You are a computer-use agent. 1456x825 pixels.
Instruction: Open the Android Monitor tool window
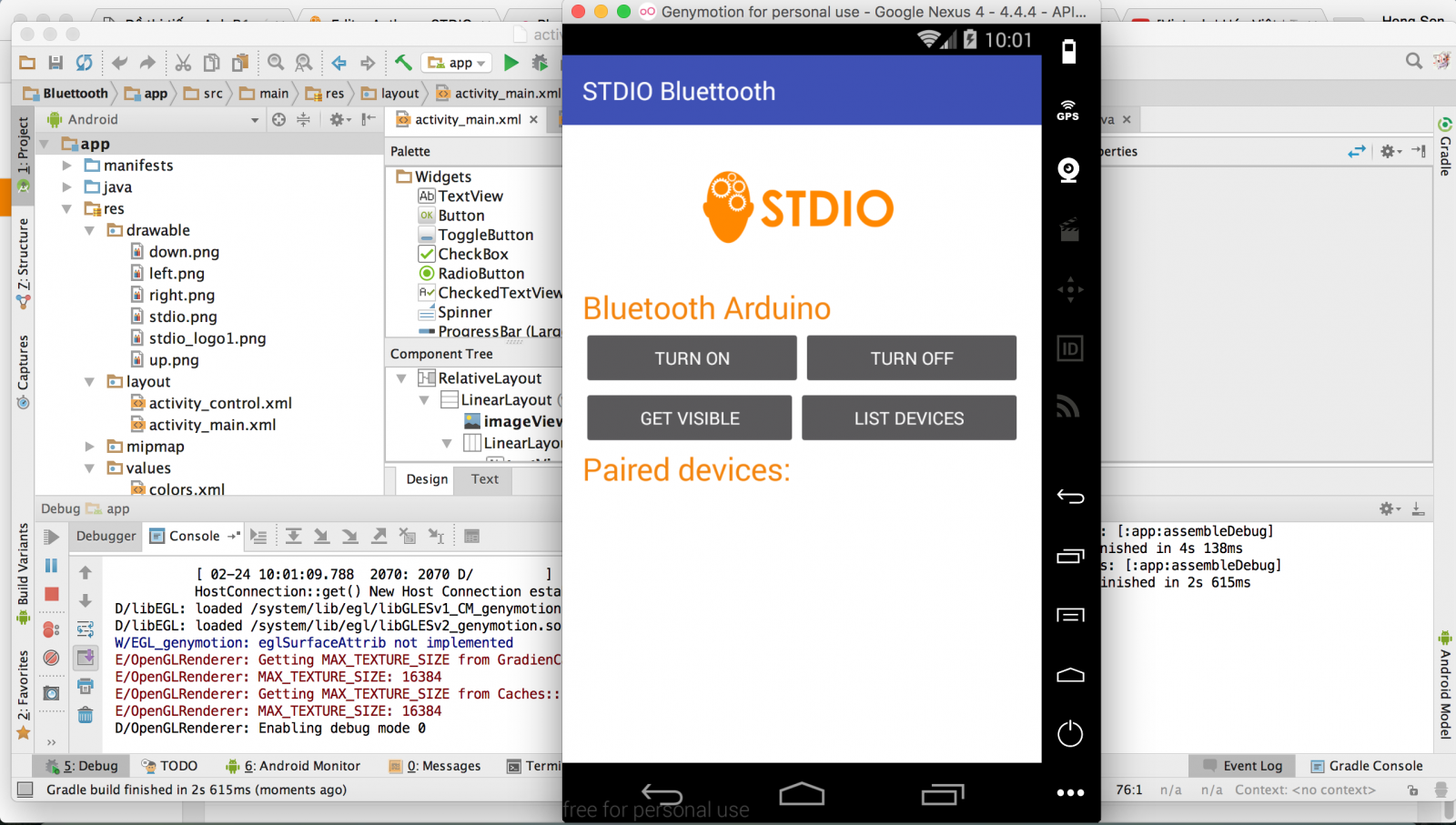293,766
